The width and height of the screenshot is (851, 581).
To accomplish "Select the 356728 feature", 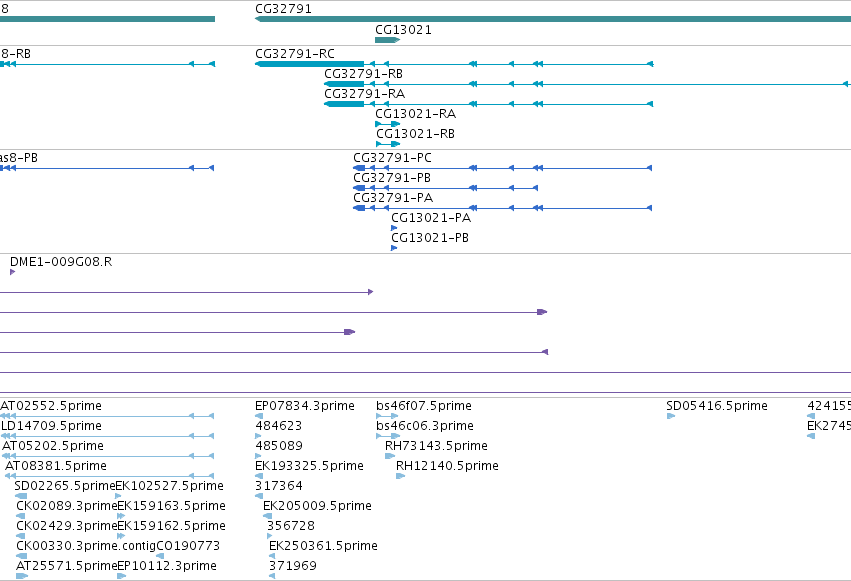I will coord(270,536).
